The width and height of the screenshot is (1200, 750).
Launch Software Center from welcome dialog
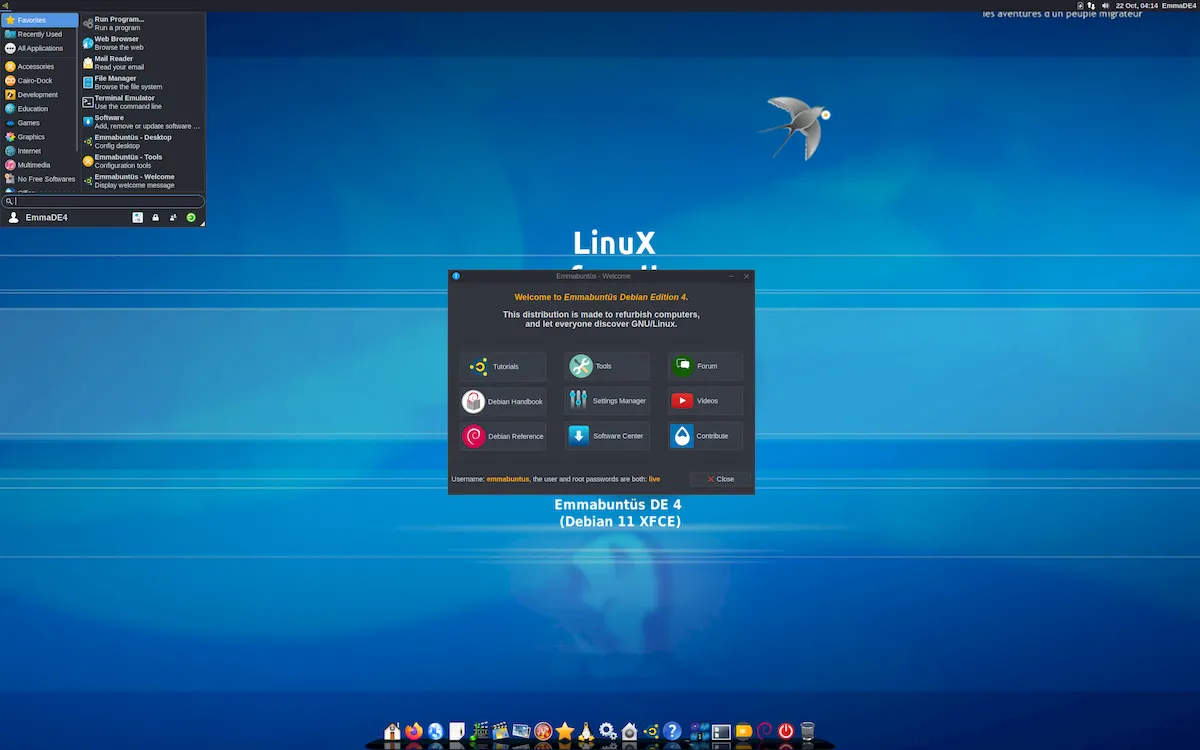tap(607, 436)
